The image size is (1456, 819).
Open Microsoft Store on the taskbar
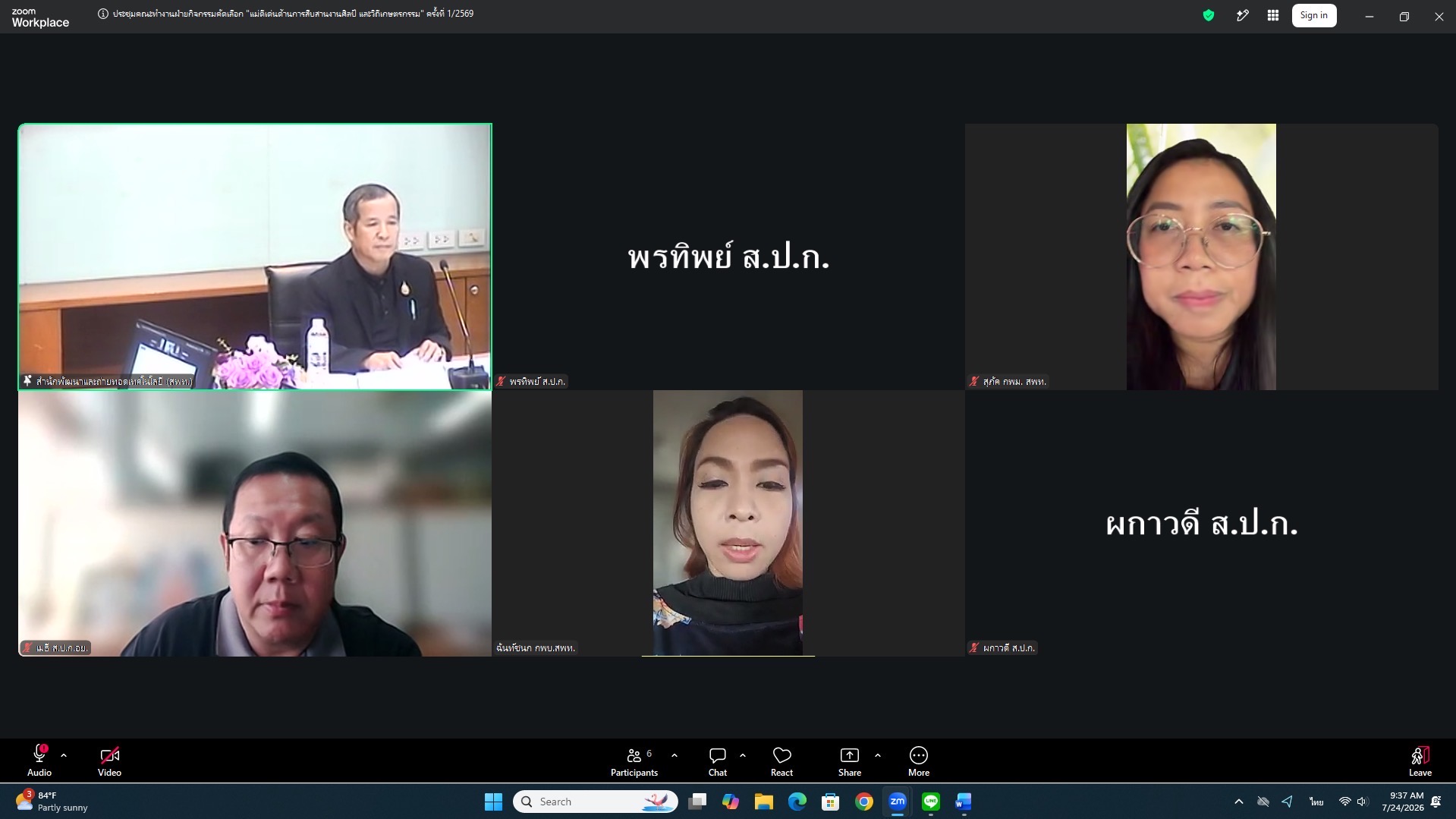[x=830, y=802]
